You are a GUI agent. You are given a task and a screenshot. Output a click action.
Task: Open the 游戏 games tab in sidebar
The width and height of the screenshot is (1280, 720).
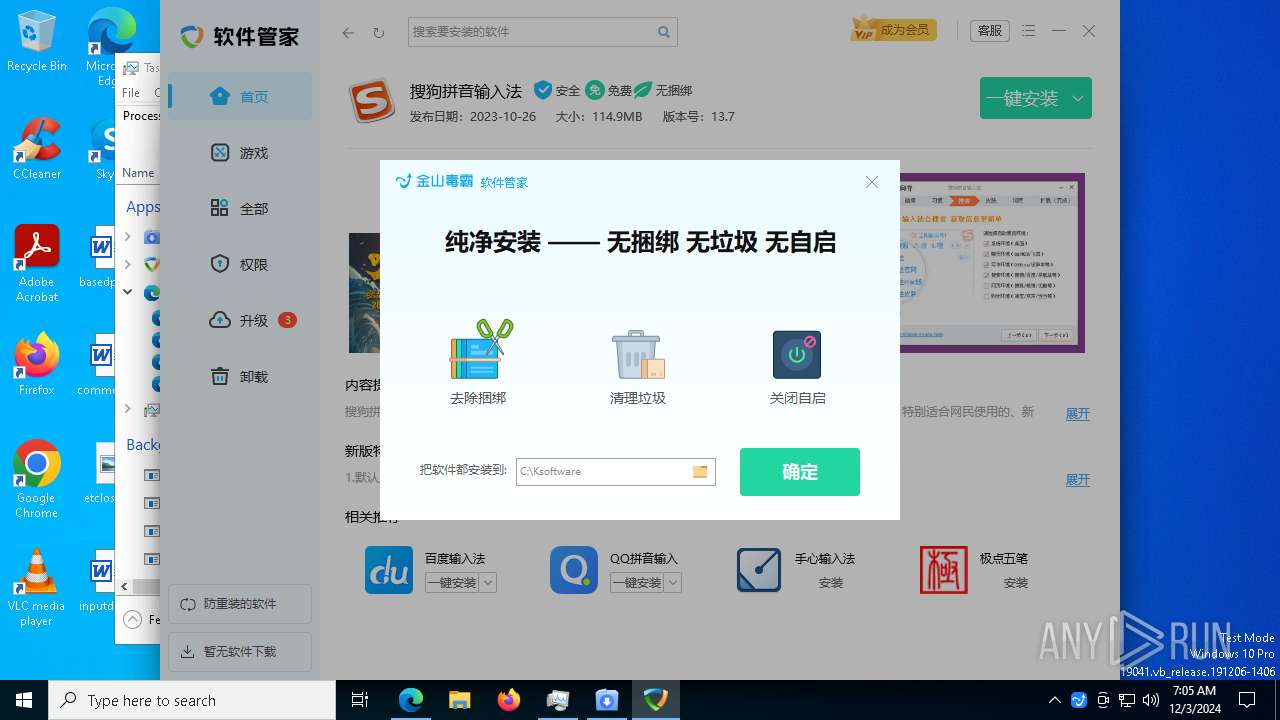click(x=240, y=153)
